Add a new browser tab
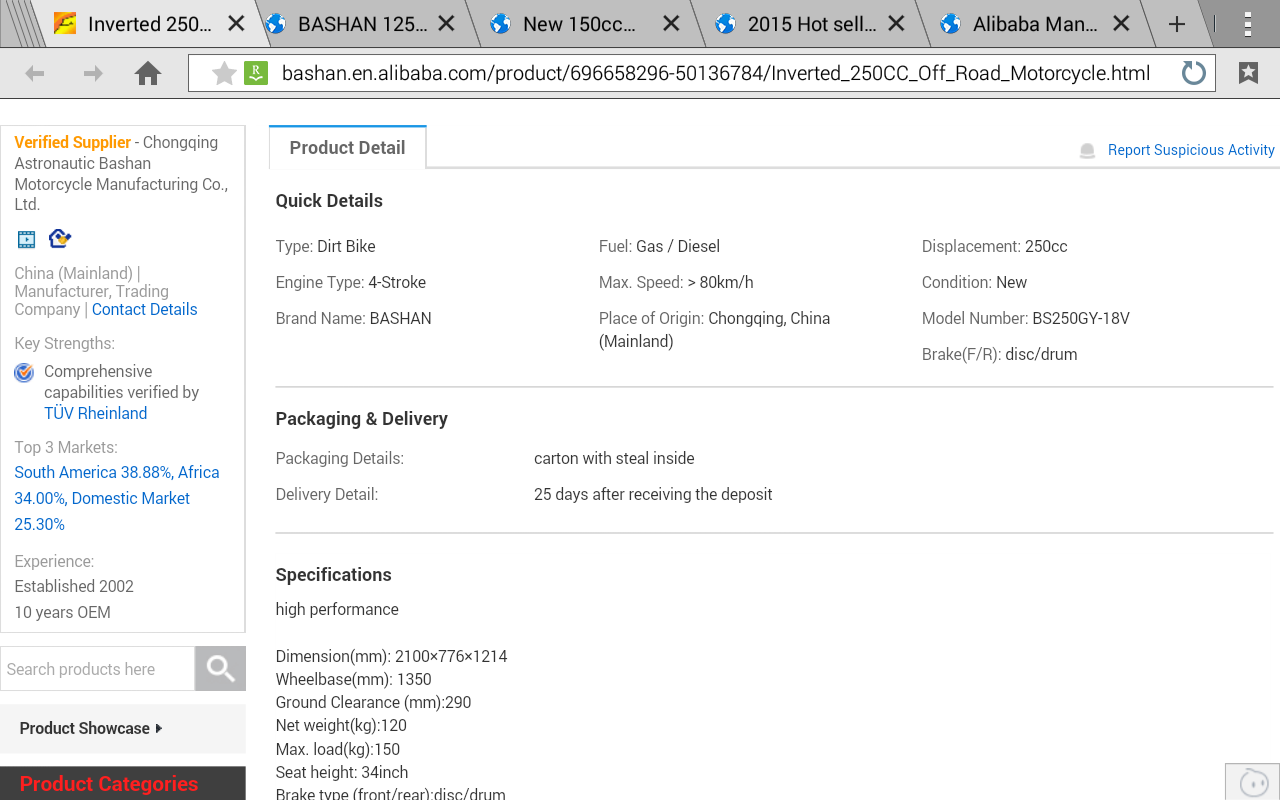 click(1177, 24)
